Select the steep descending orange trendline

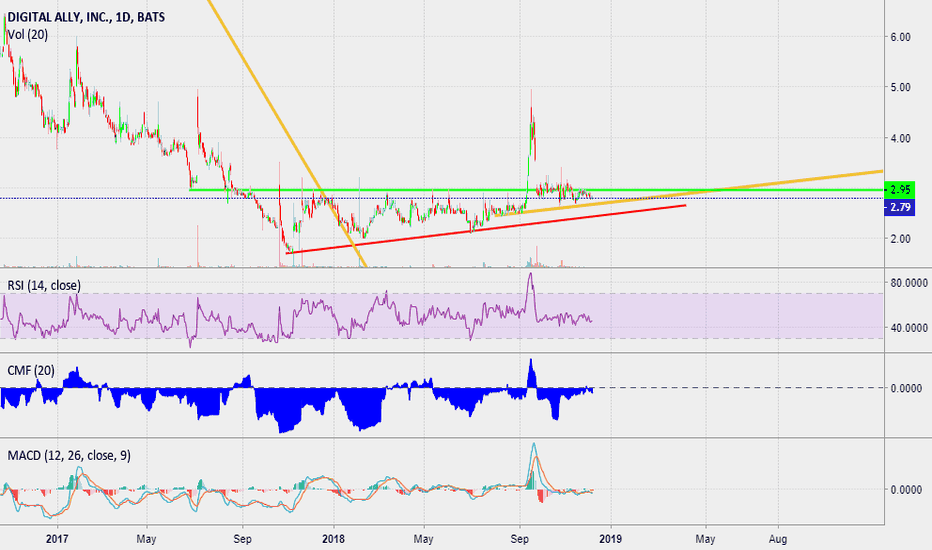287,133
